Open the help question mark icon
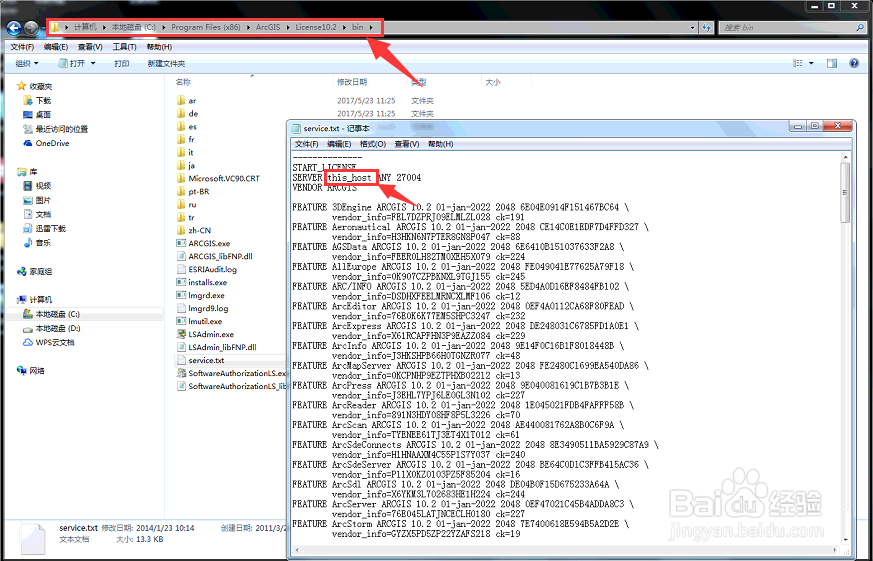The image size is (873, 561). click(854, 63)
